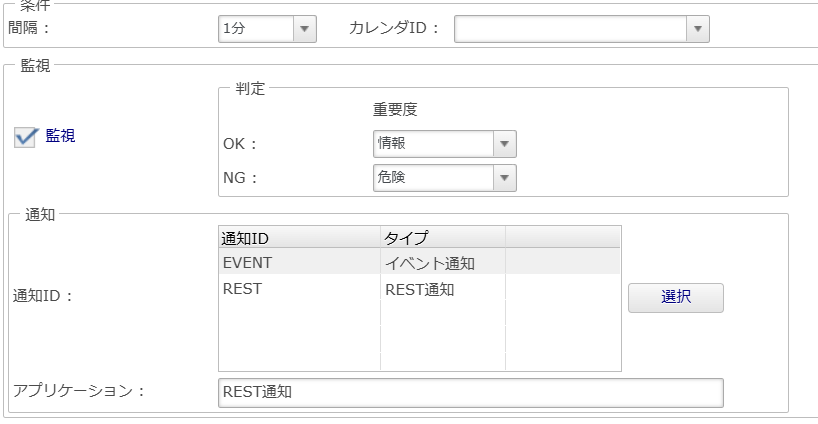
Task: Click the empty third column header
Action: click(562, 237)
